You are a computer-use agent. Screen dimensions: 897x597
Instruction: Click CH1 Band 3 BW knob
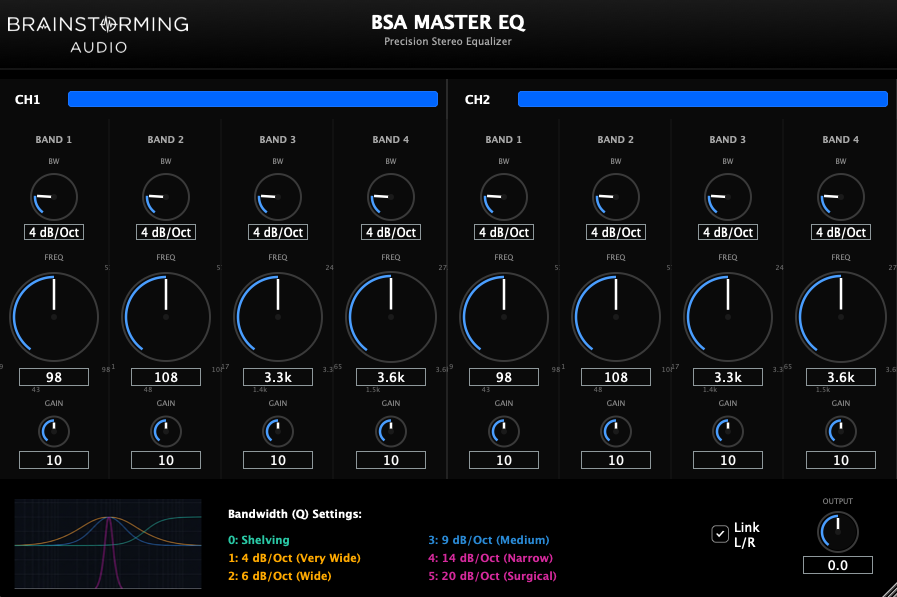pyautogui.click(x=278, y=197)
